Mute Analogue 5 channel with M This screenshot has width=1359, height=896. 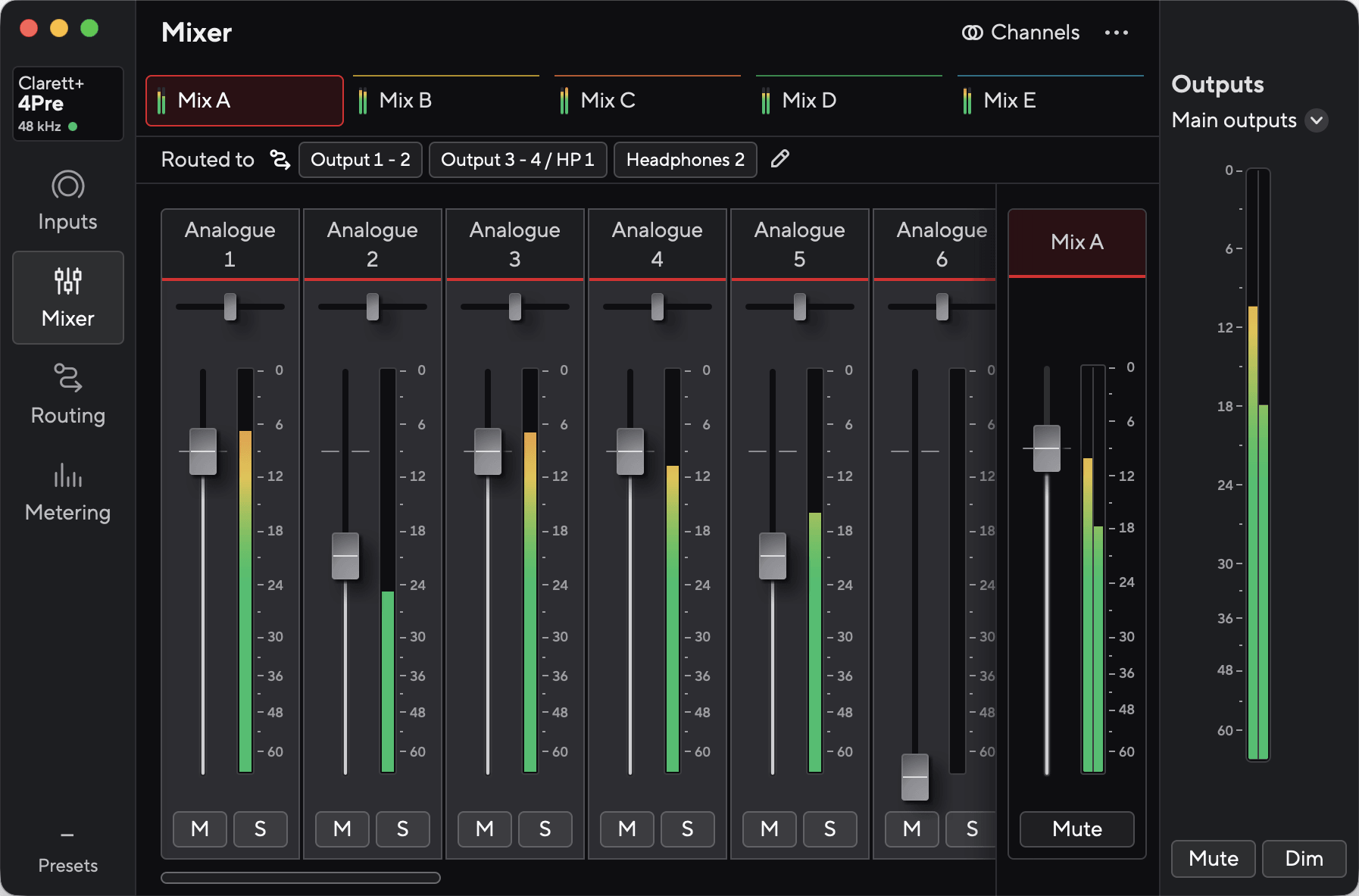(x=770, y=829)
